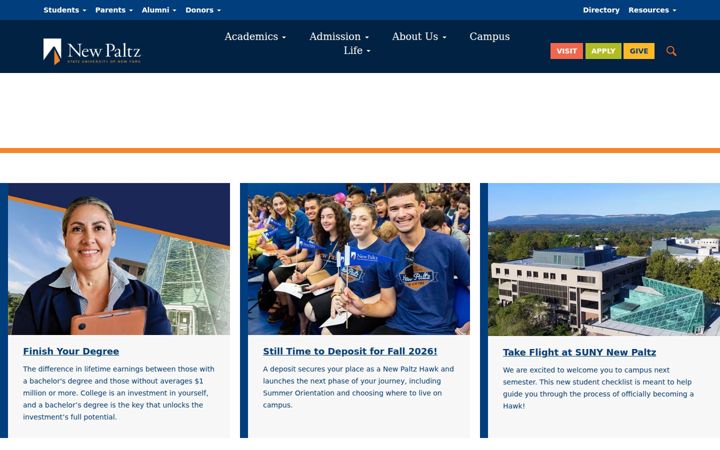Open Take Flight at SUNY New Paltz link
720x450 pixels.
pos(579,352)
